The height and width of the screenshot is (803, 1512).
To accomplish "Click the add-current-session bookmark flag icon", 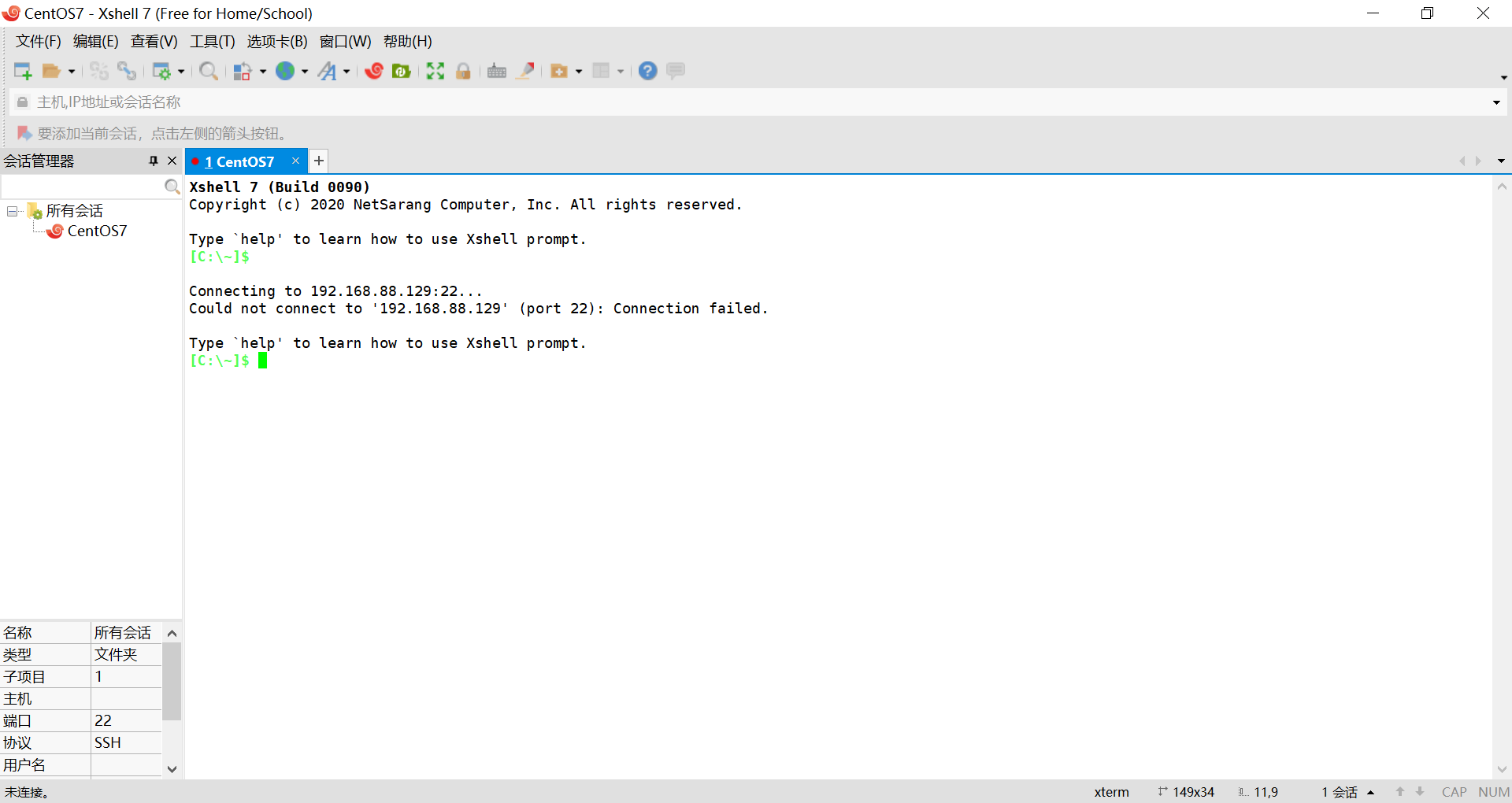I will (24, 133).
